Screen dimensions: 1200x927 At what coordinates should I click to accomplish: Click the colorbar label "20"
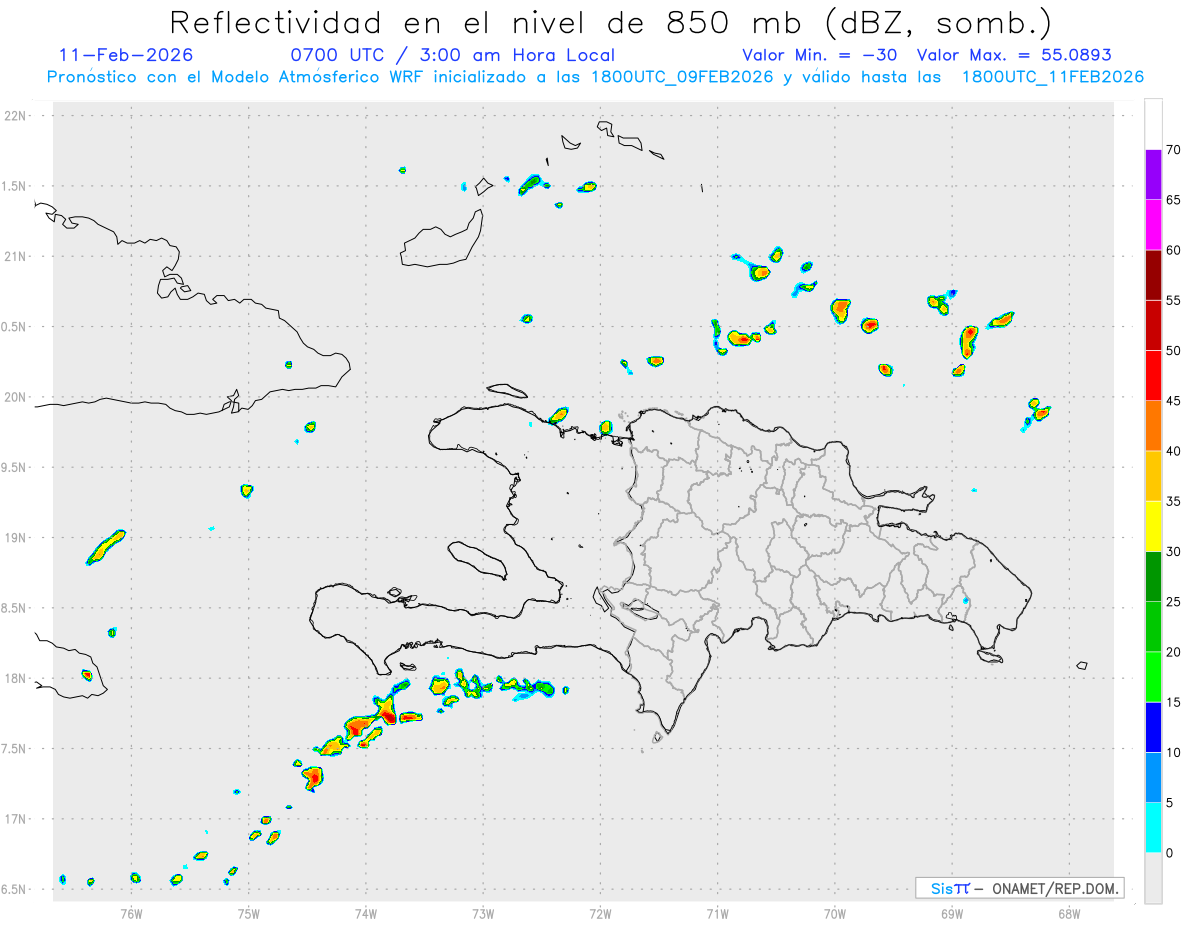tap(1174, 652)
